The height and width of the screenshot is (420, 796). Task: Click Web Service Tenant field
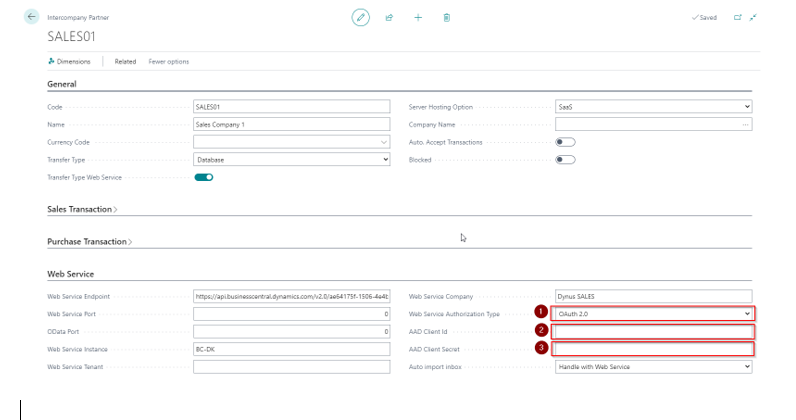coord(291,367)
